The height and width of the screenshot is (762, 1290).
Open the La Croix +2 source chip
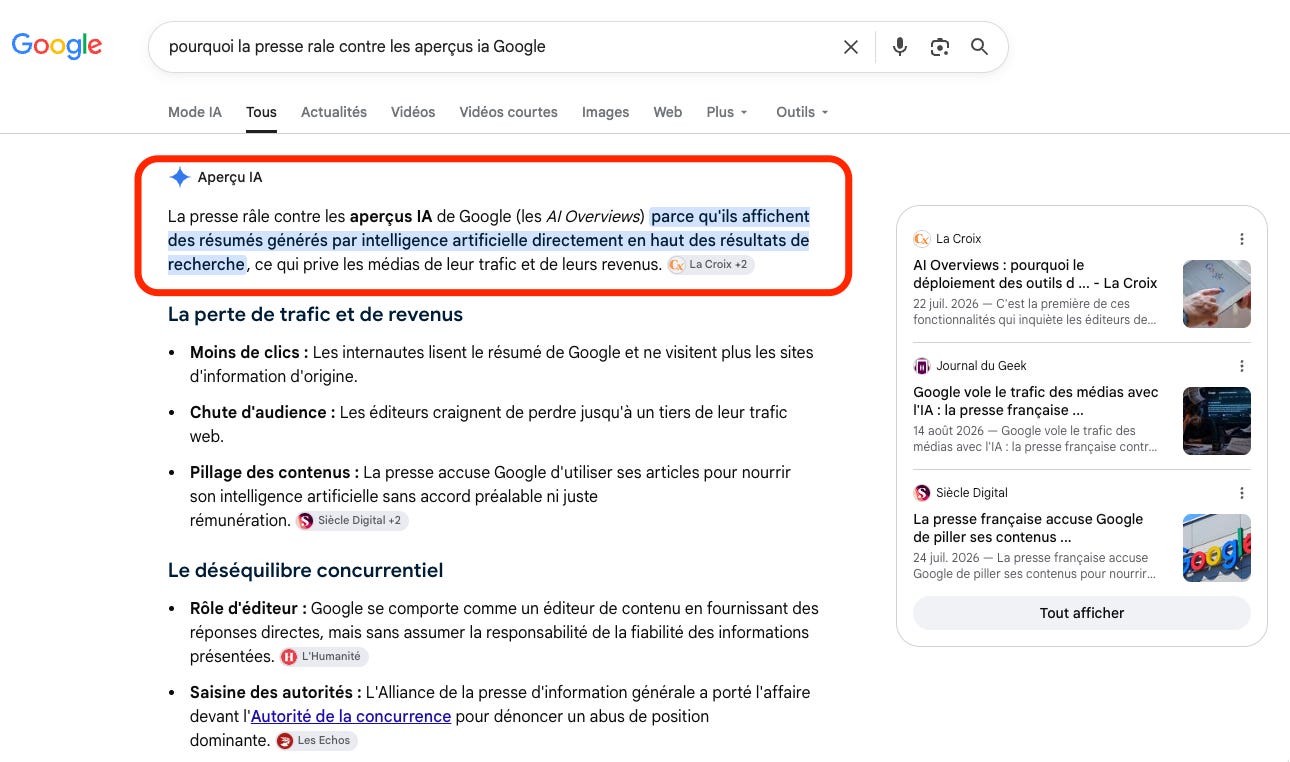click(711, 265)
